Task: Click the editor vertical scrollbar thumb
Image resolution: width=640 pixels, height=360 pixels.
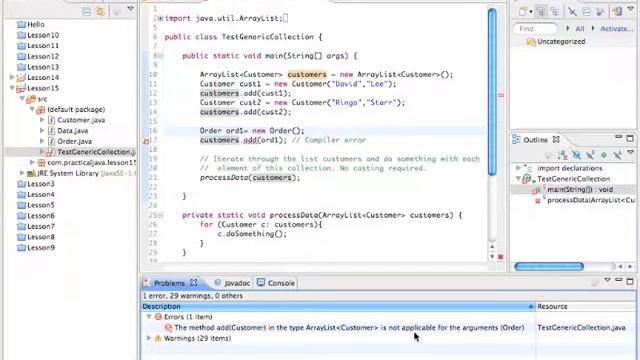Action: pos(492,92)
